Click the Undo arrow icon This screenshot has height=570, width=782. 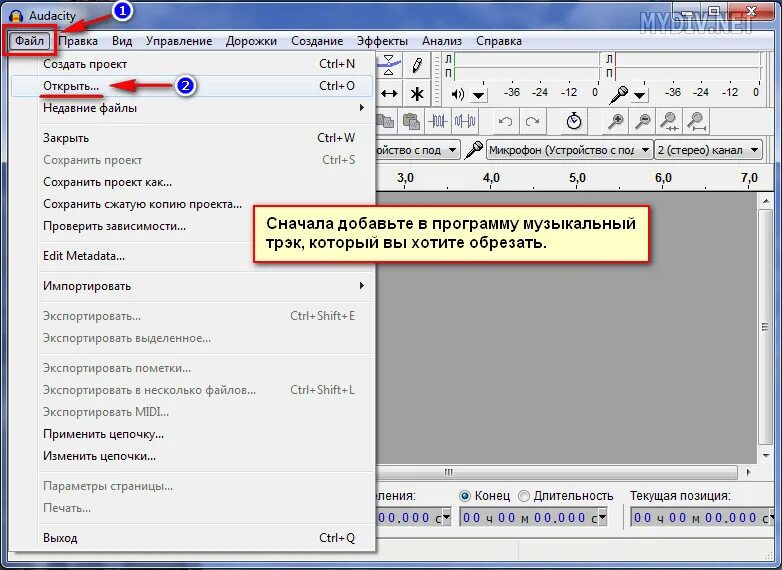point(505,121)
